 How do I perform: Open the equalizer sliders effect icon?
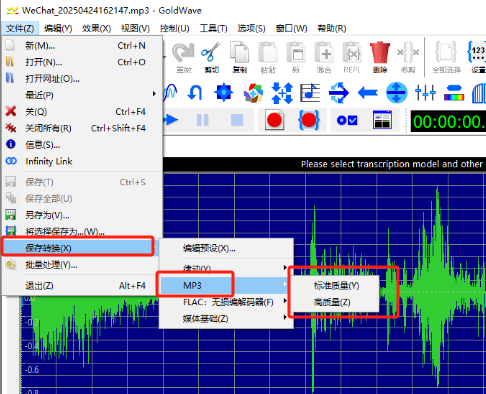click(x=425, y=92)
